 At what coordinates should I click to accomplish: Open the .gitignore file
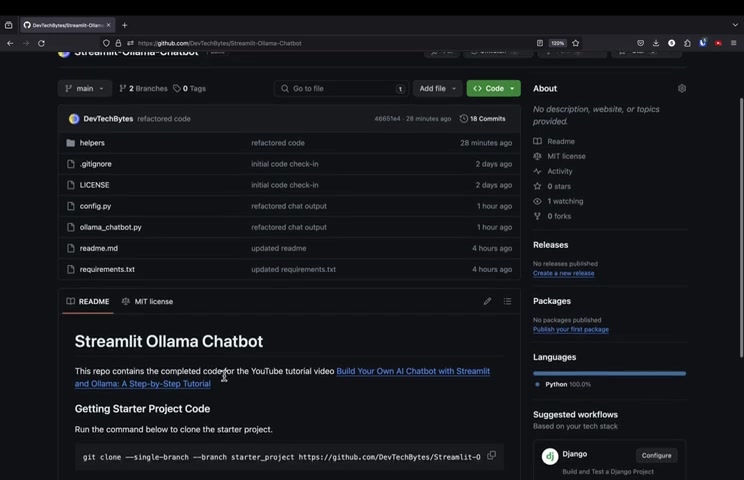click(95, 164)
